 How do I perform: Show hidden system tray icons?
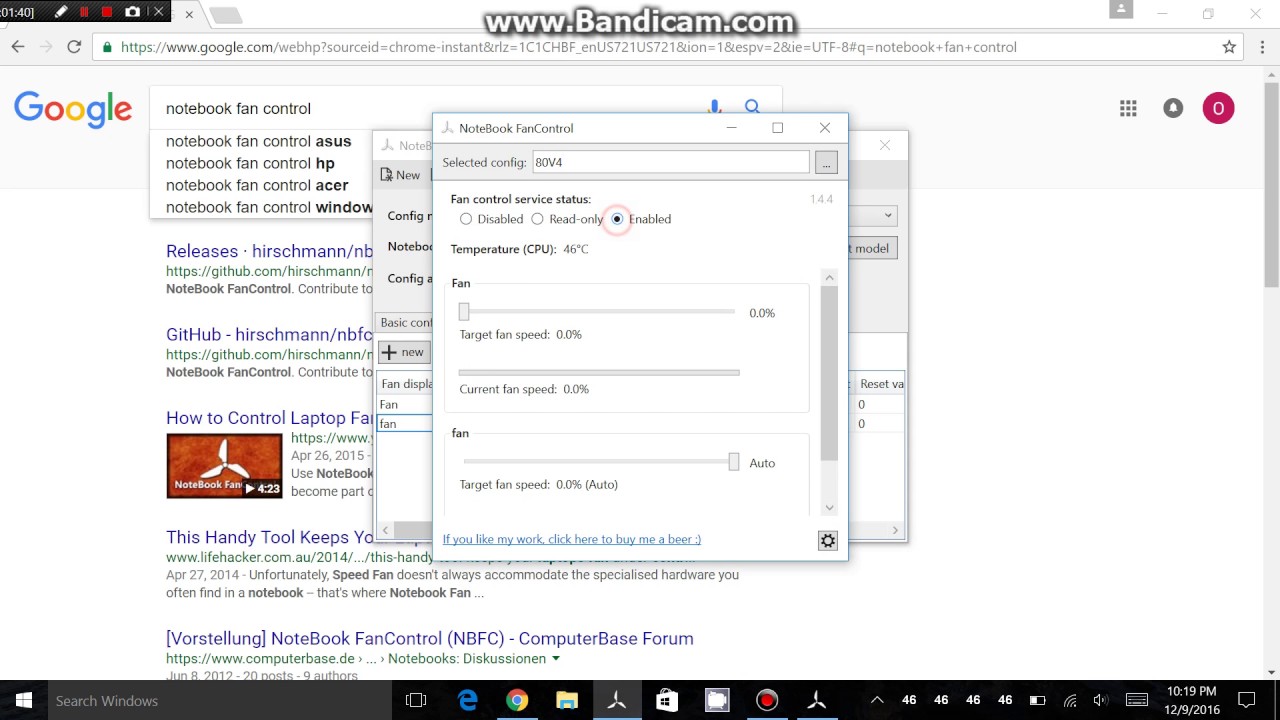pyautogui.click(x=877, y=700)
